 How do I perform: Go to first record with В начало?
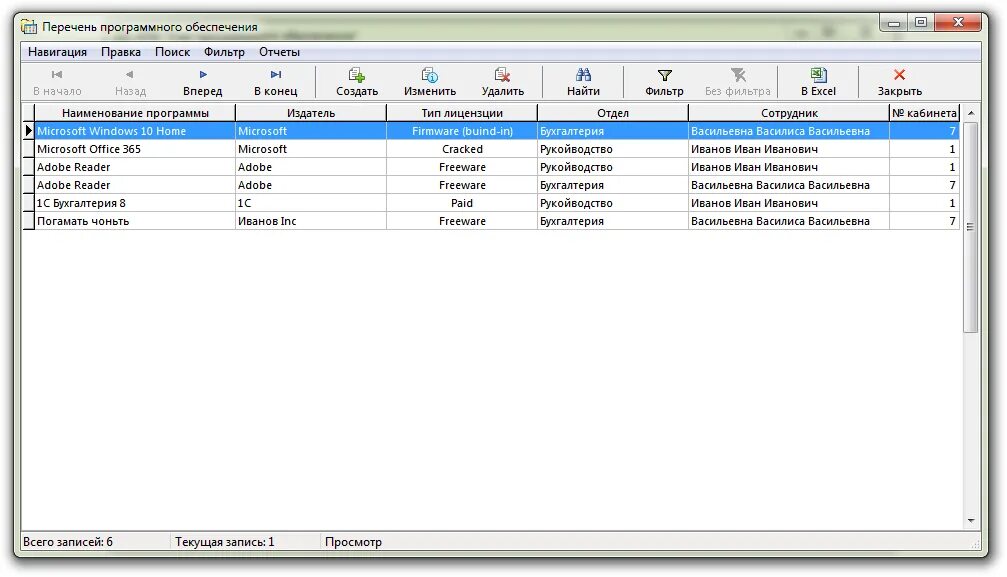(x=57, y=83)
